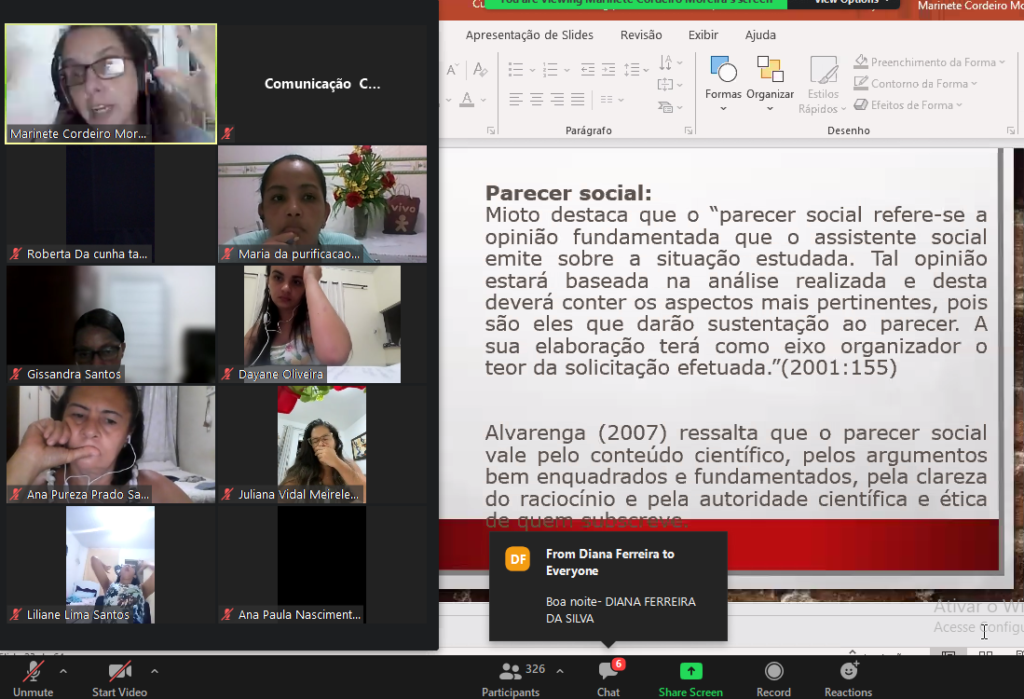The width and height of the screenshot is (1024, 699).
Task: Open the Exibir tab
Action: tap(703, 35)
